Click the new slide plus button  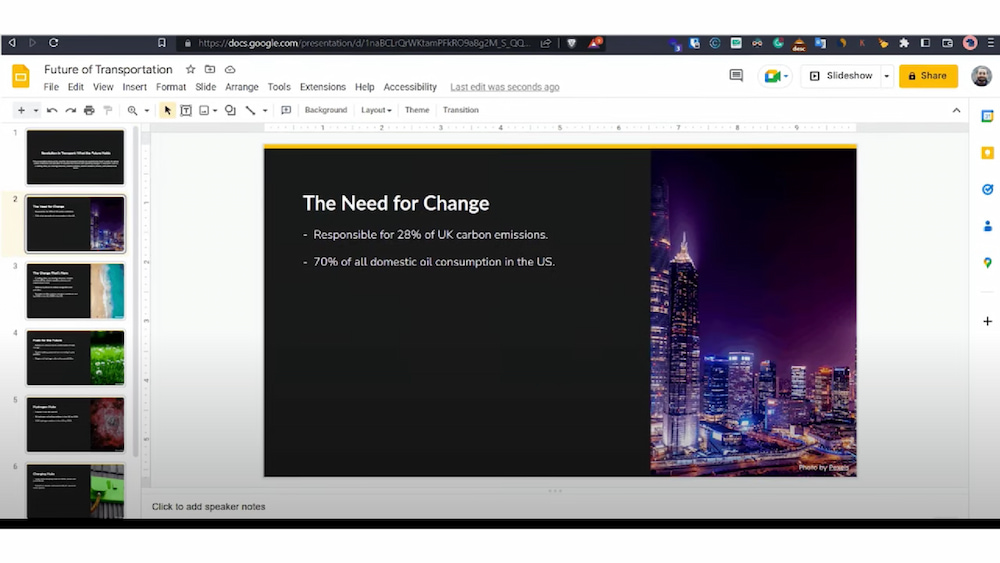21,110
